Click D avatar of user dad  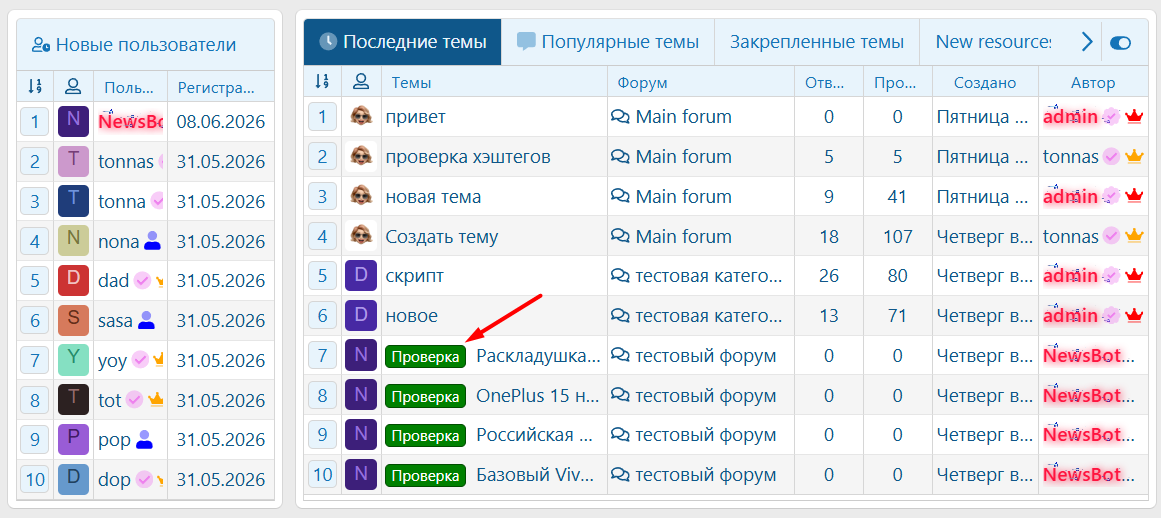[73, 280]
